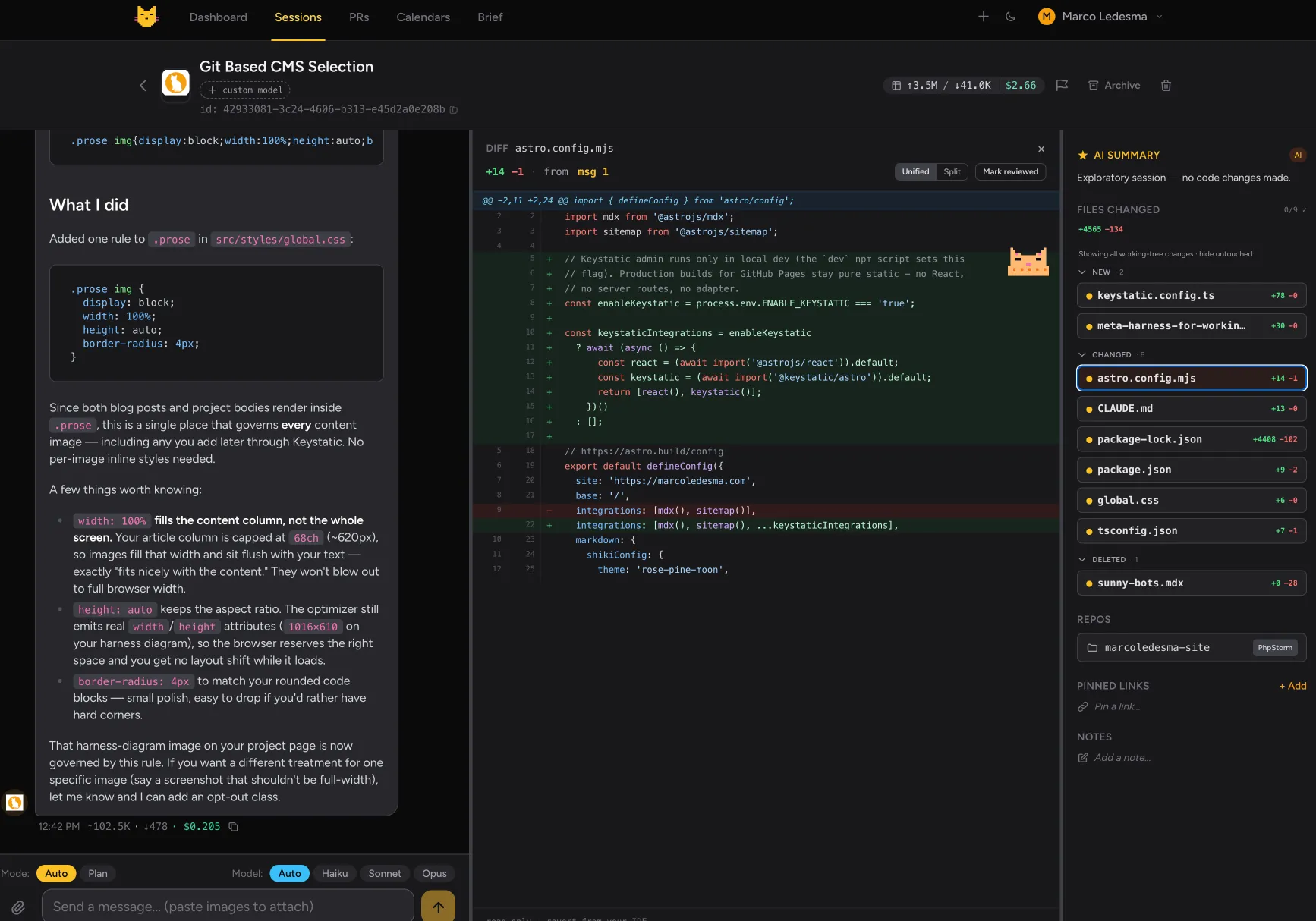Collapse the Files Changed section chevron
This screenshot has width=1316, height=921.
(1305, 210)
